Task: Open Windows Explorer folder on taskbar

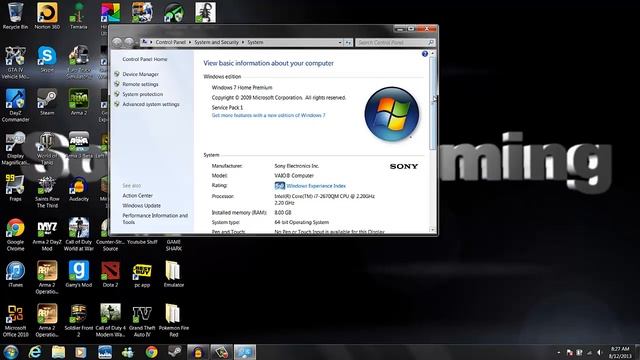Action: [58, 352]
